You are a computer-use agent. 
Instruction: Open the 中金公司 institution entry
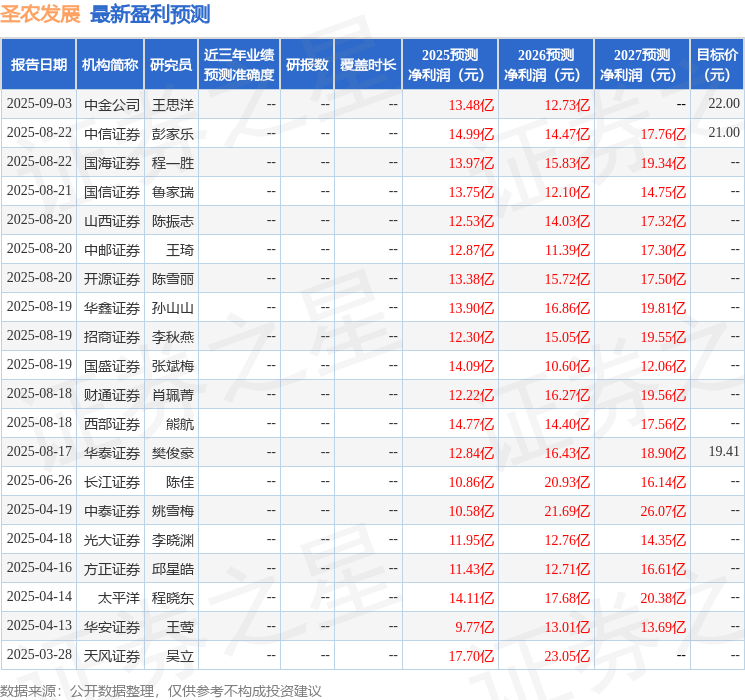[112, 104]
